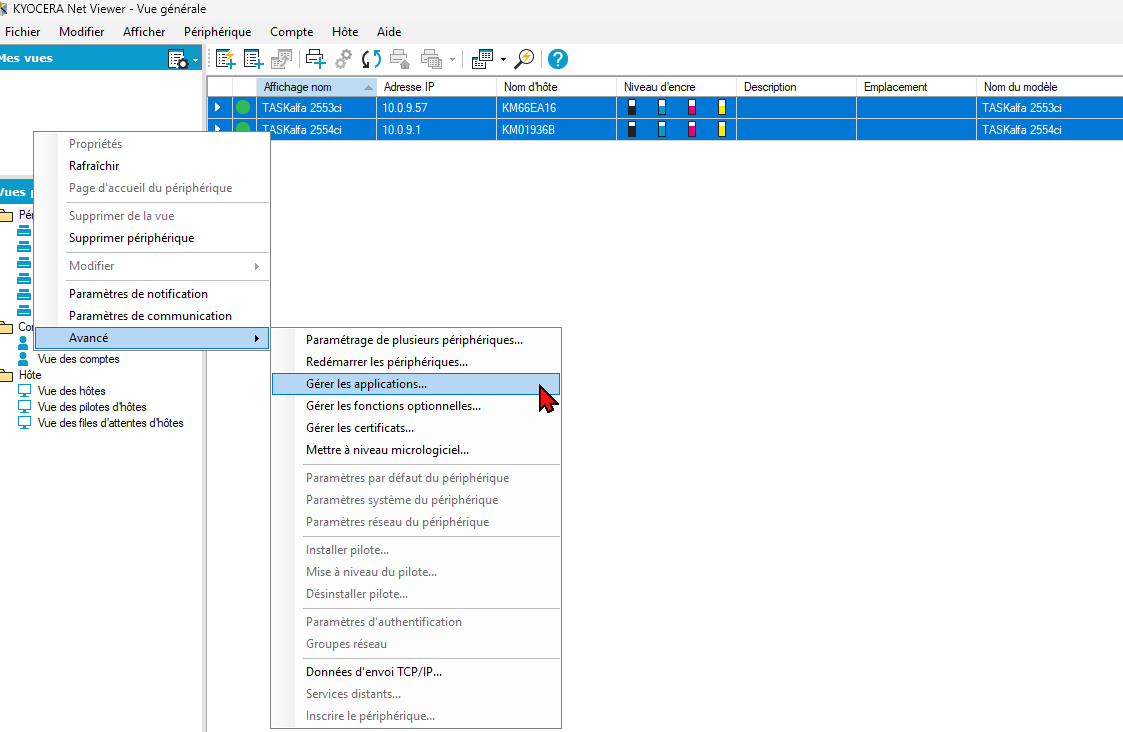Image resolution: width=1123 pixels, height=732 pixels.
Task: Click the table view layout toolbar icon
Action: click(x=483, y=59)
